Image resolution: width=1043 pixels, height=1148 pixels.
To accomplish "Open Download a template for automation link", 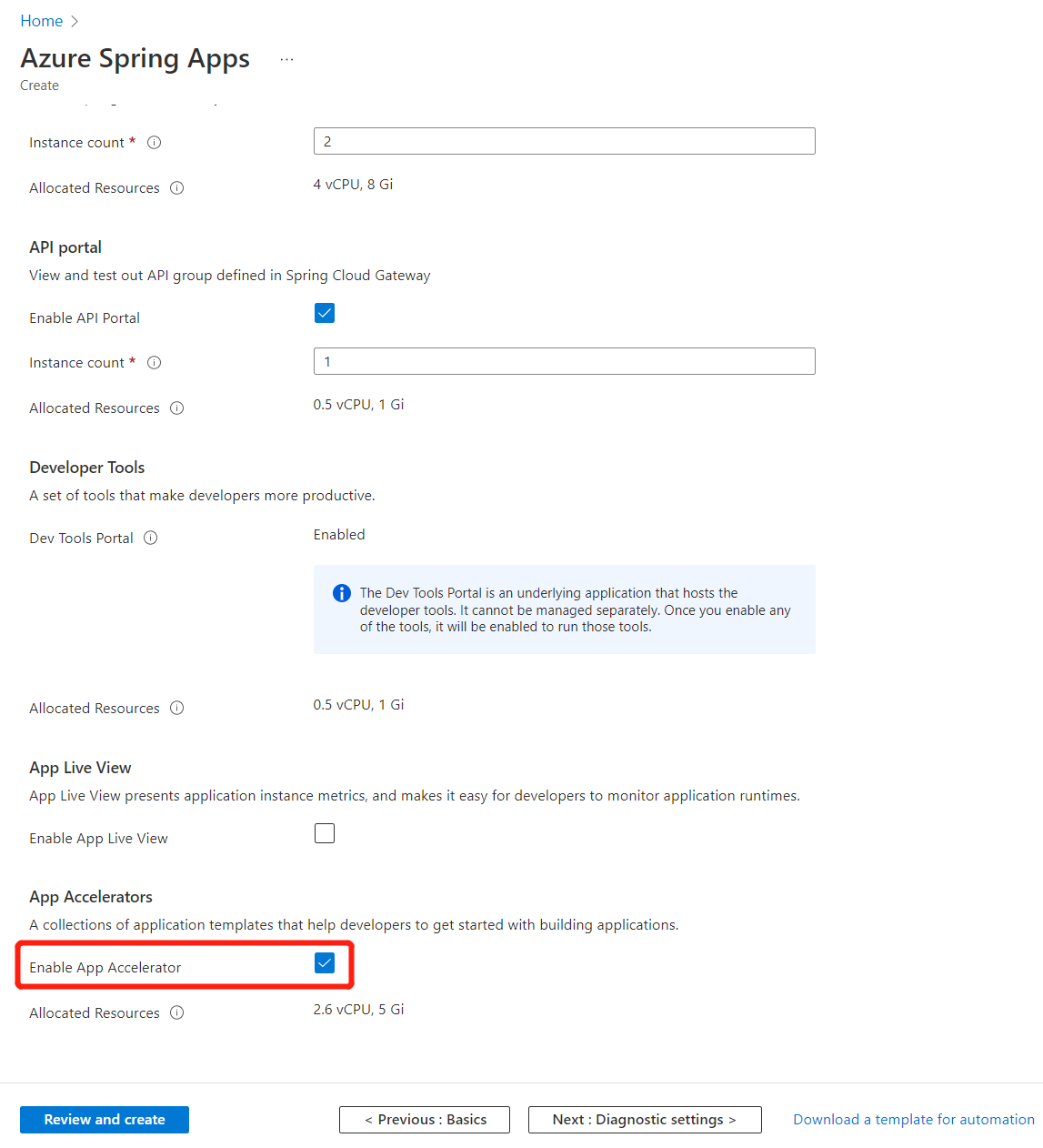I will pyautogui.click(x=914, y=1120).
